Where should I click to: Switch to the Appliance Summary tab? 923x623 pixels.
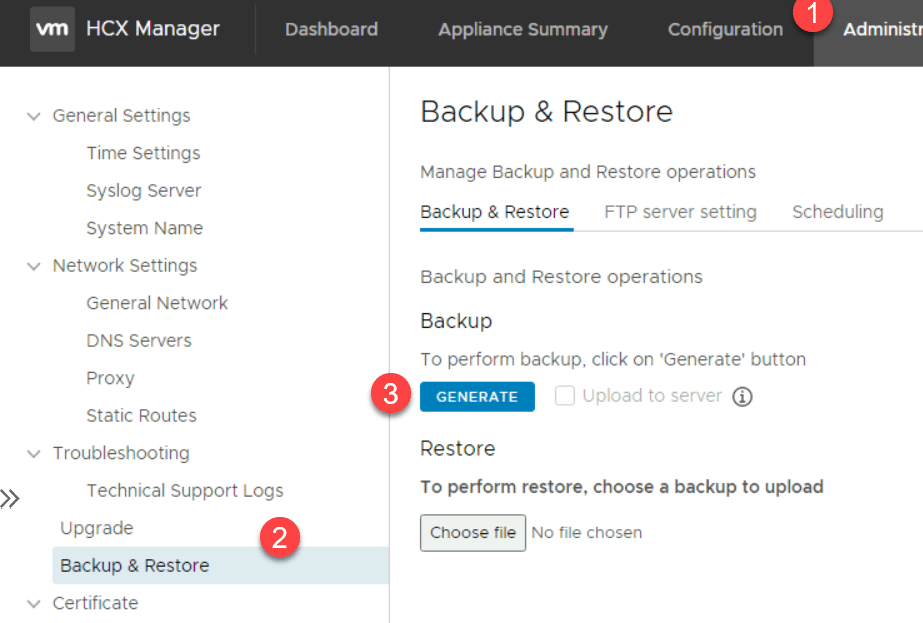point(522,29)
